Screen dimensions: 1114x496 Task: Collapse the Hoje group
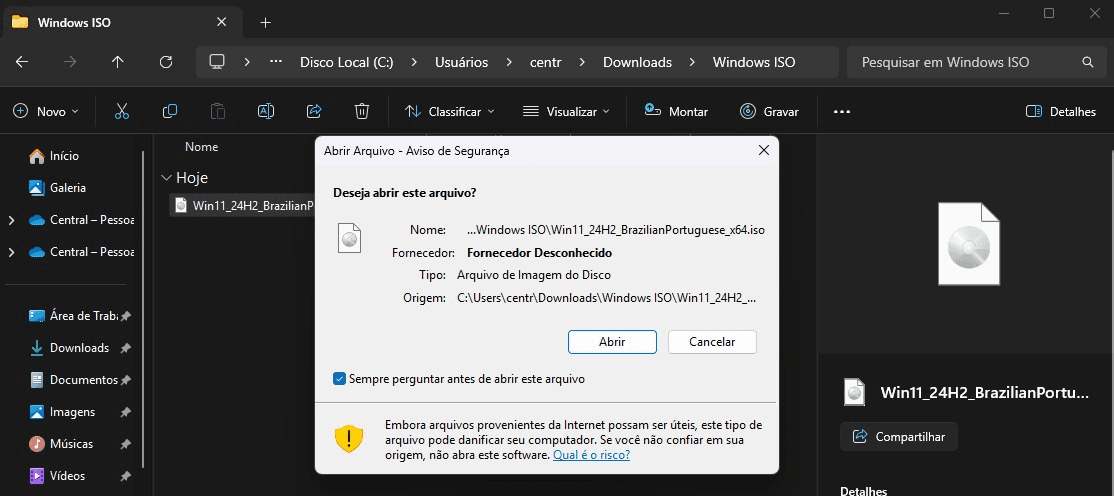click(x=166, y=178)
